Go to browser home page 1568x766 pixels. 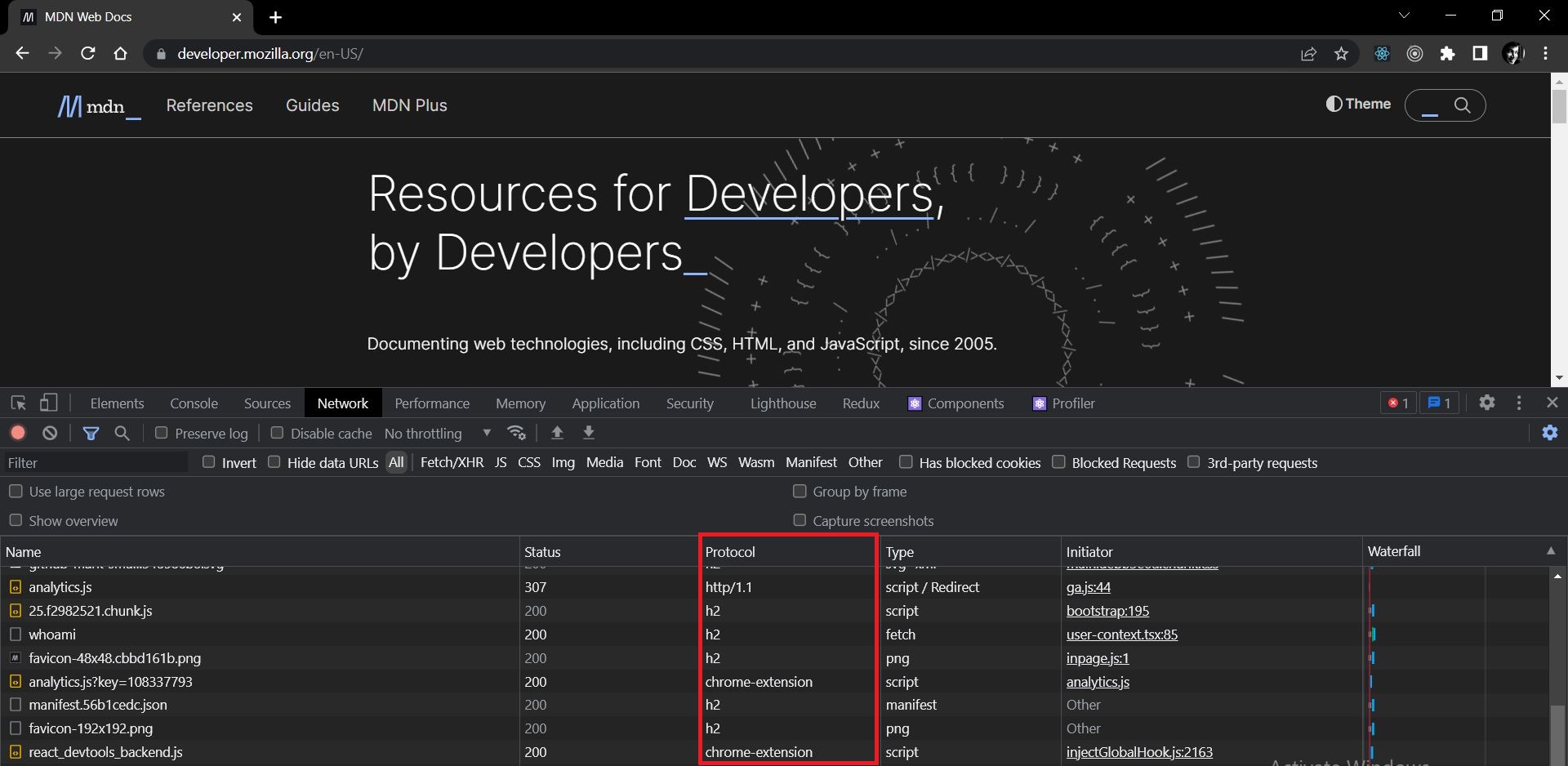pyautogui.click(x=121, y=53)
